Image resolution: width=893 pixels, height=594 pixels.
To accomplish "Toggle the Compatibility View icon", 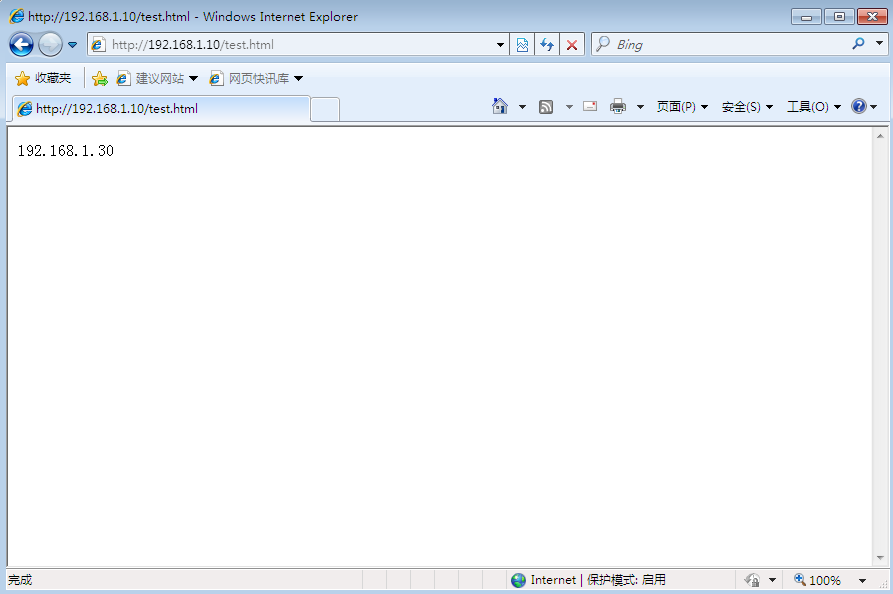I will point(522,44).
